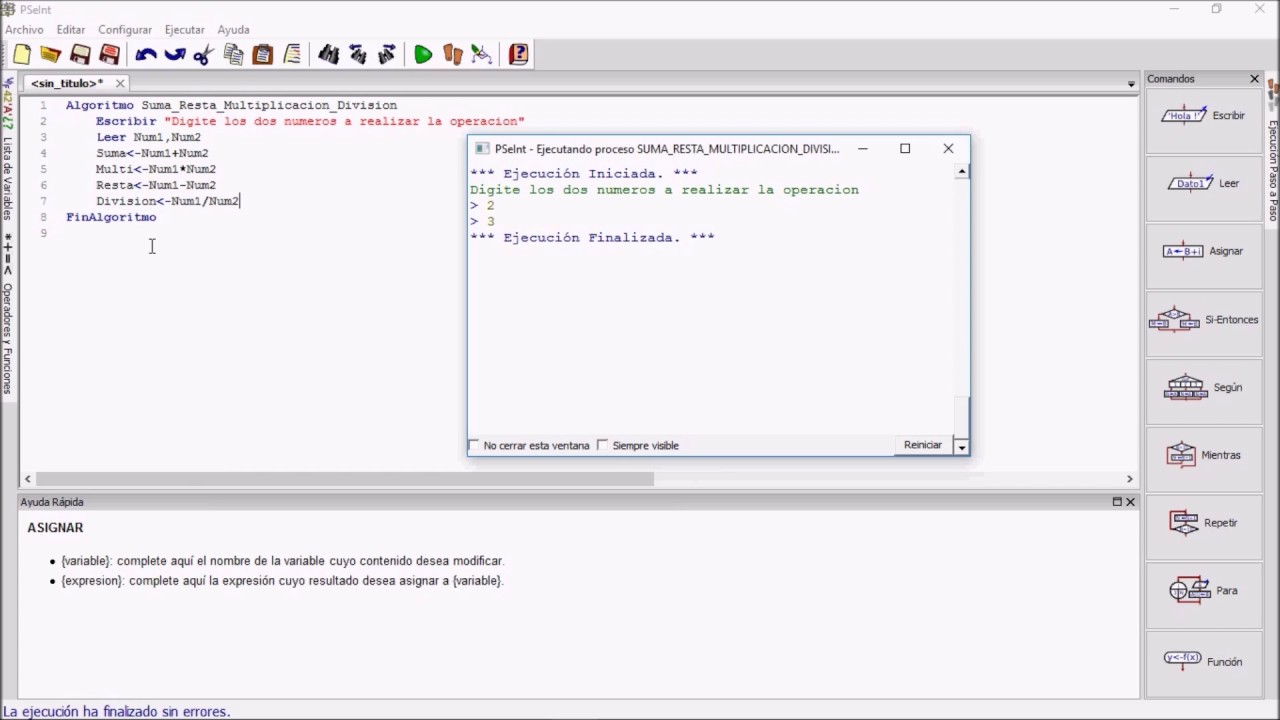Insert Leer command
Image resolution: width=1280 pixels, height=720 pixels.
(1204, 184)
